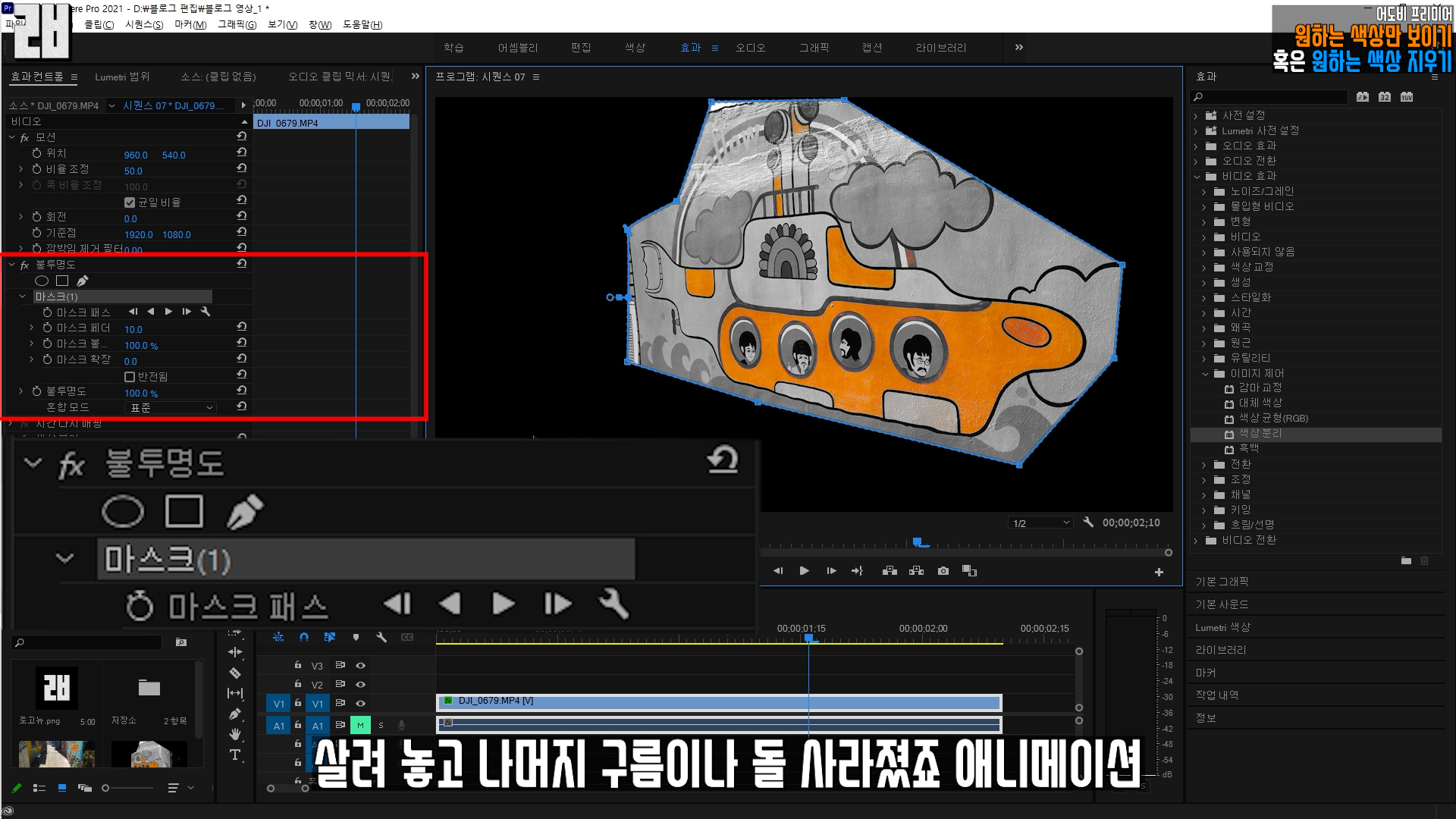Select the Razor tool in the toolbox

point(235,673)
